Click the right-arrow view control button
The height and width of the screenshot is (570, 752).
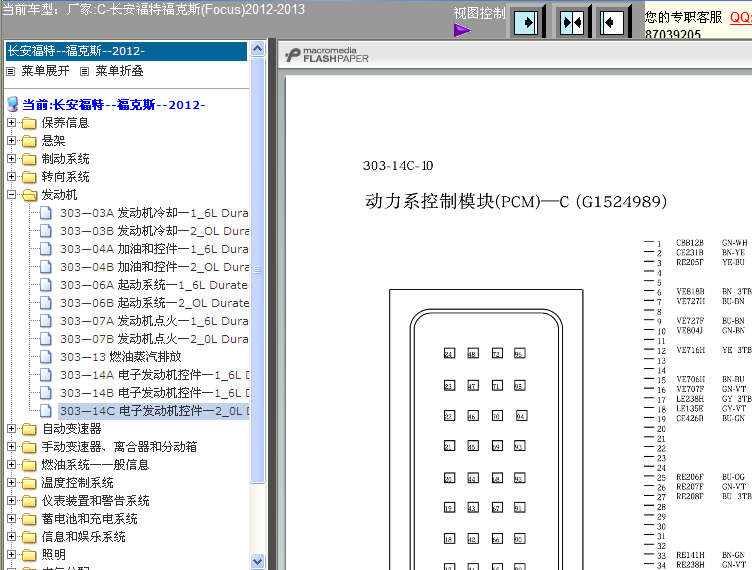point(526,22)
